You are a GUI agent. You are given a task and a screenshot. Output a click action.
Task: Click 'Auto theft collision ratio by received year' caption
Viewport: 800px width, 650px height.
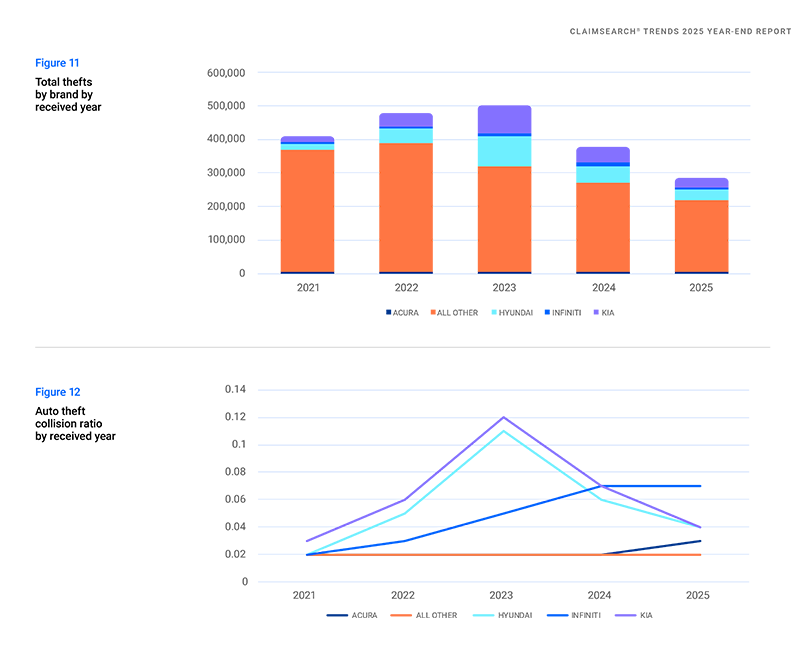click(75, 423)
